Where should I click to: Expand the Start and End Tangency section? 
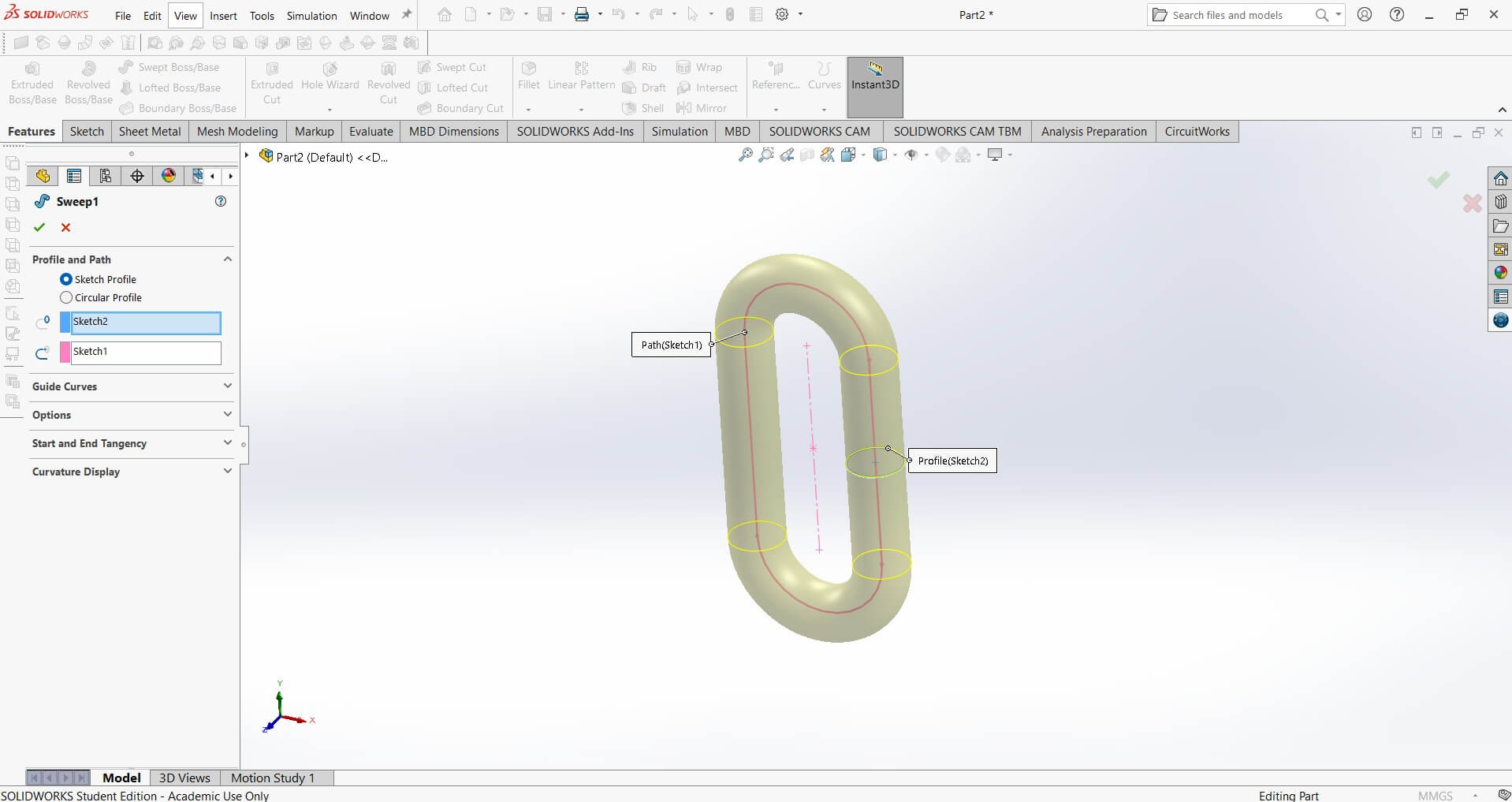(x=228, y=442)
